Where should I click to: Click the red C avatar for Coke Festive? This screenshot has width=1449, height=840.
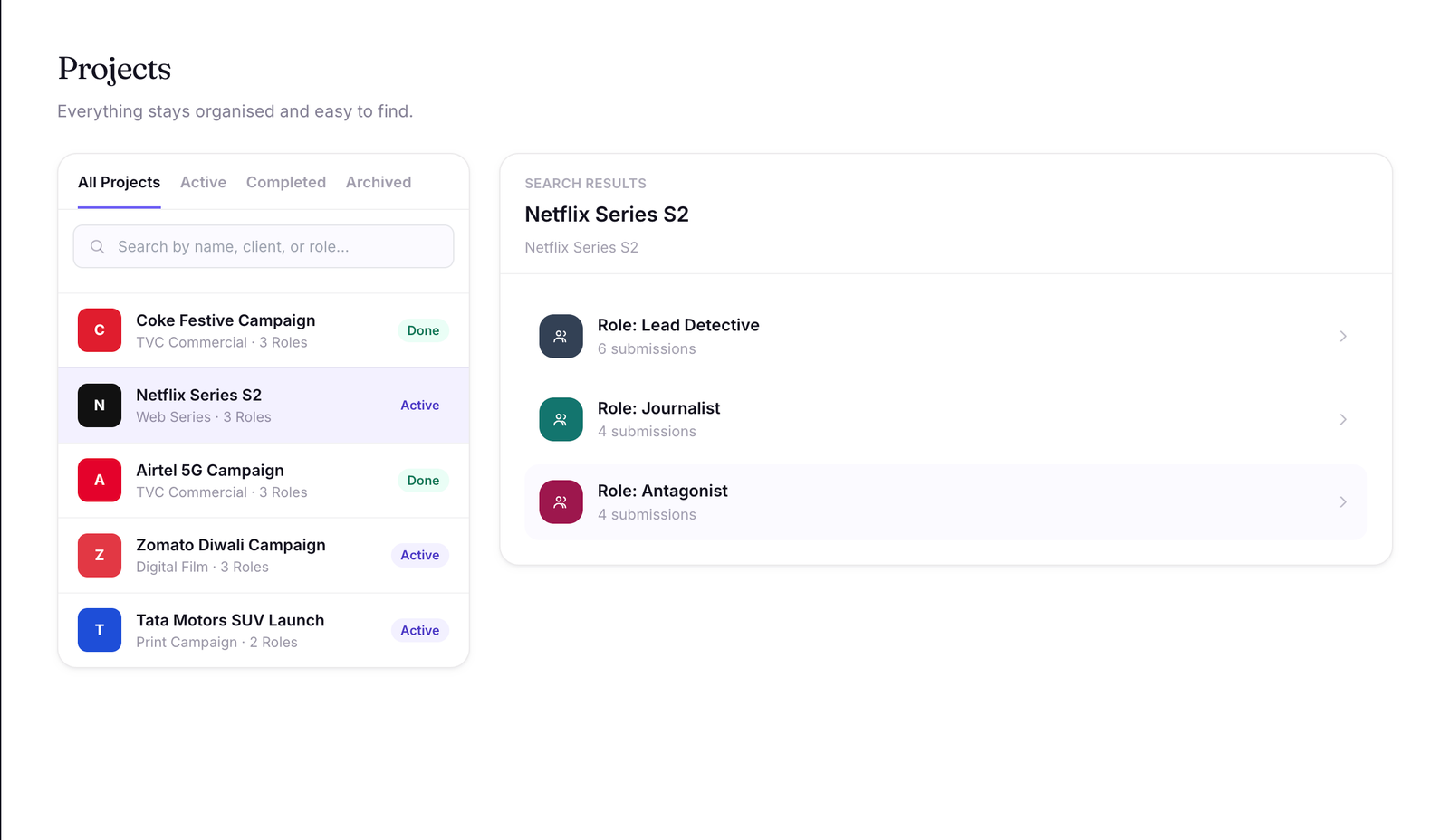pos(100,330)
